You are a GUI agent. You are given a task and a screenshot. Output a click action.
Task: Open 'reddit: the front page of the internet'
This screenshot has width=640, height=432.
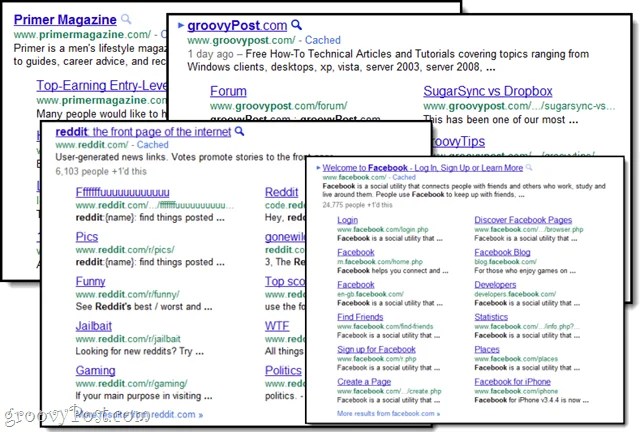[143, 131]
